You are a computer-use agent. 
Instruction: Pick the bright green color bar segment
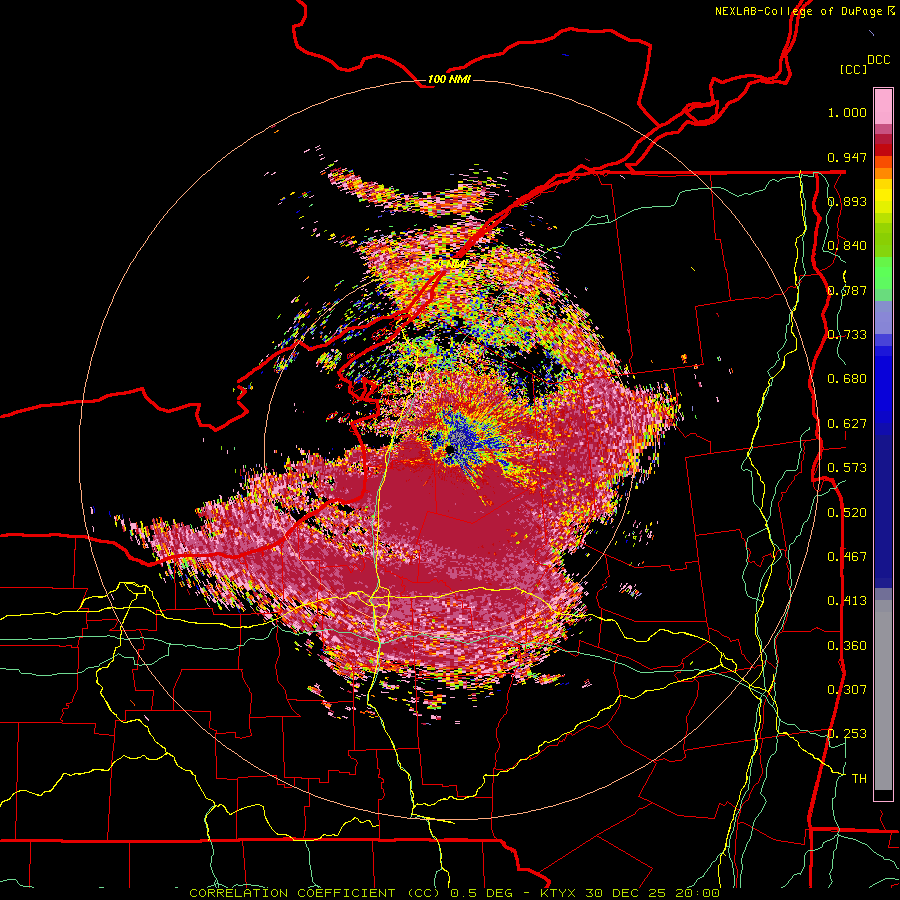coord(883,273)
